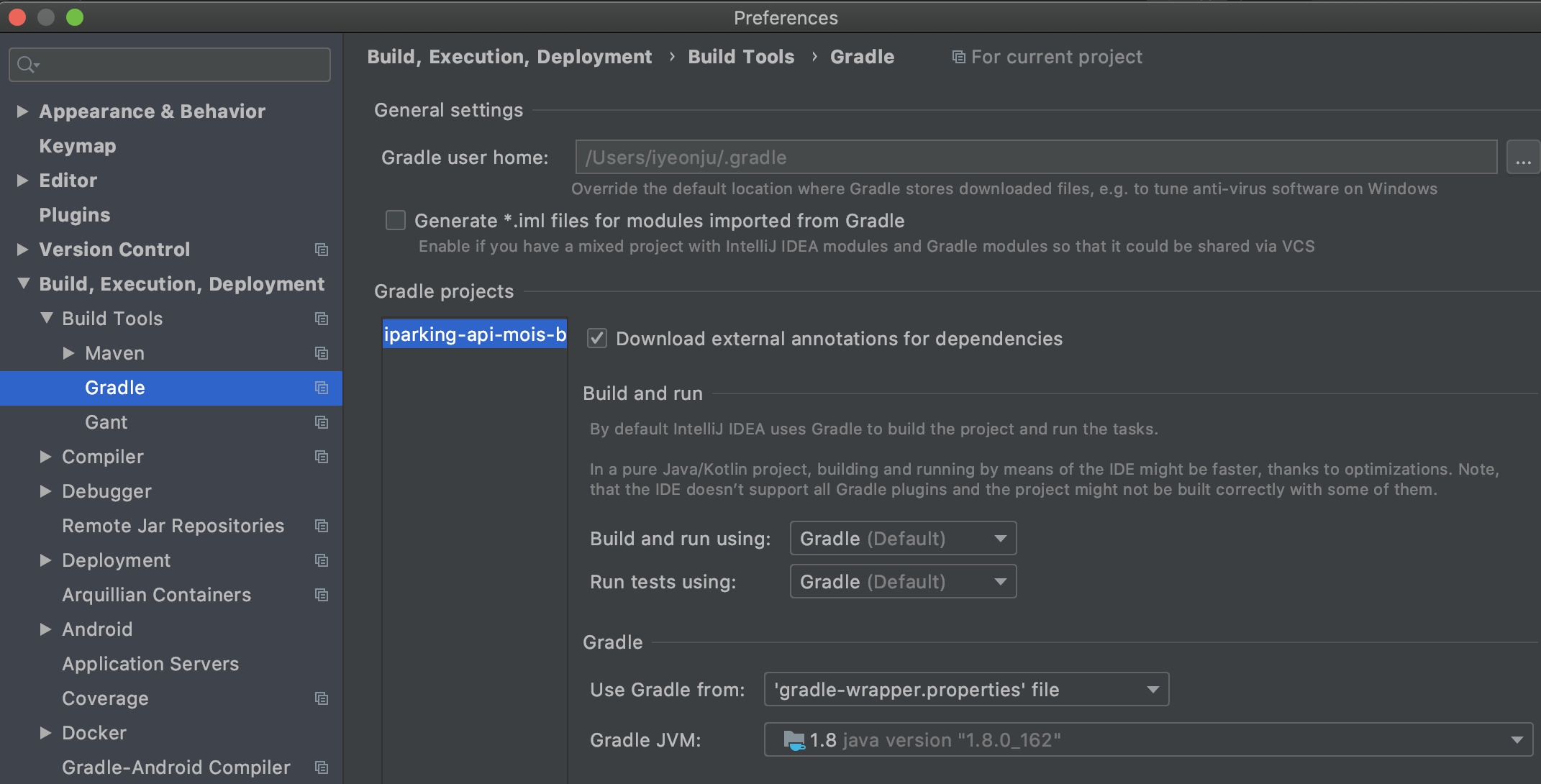Select Plugins in the sidebar
The height and width of the screenshot is (784, 1541).
(x=75, y=214)
